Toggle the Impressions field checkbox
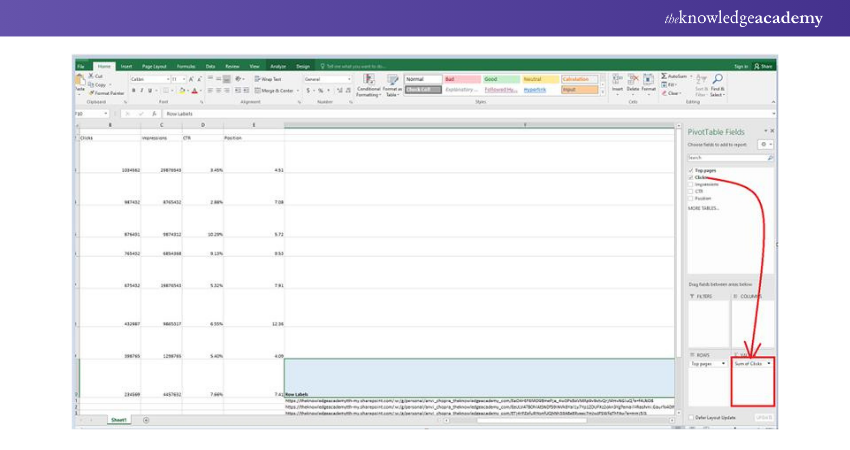 690,184
